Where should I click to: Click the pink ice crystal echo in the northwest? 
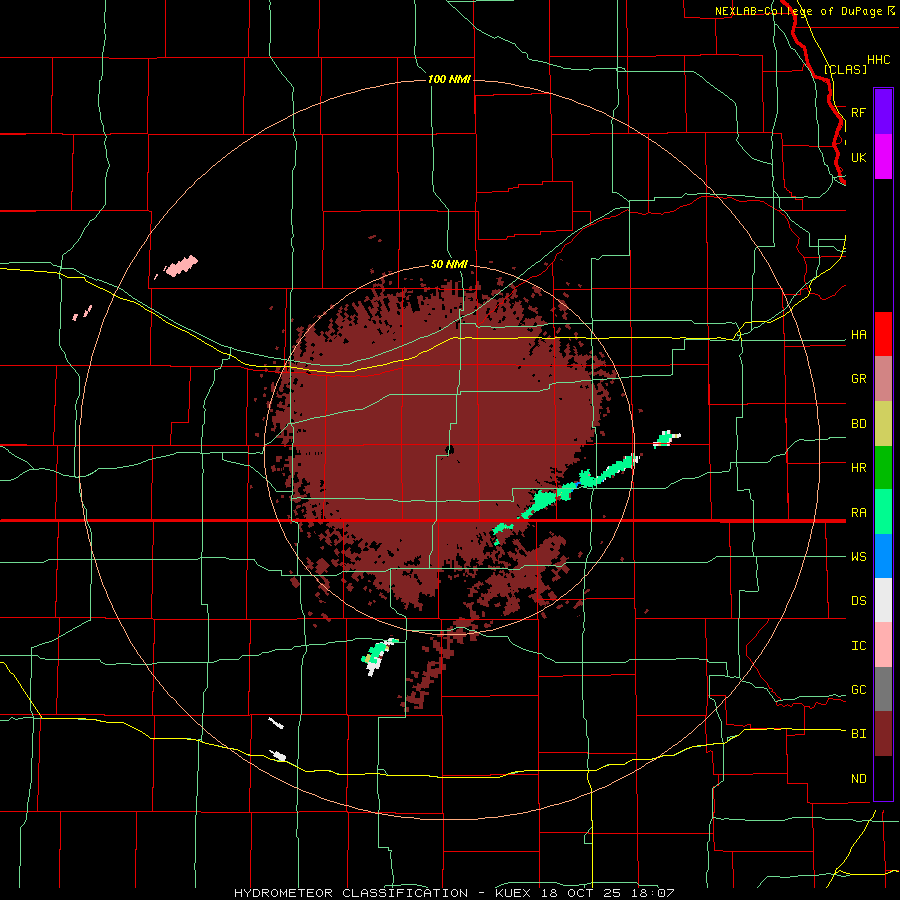pyautogui.click(x=181, y=266)
